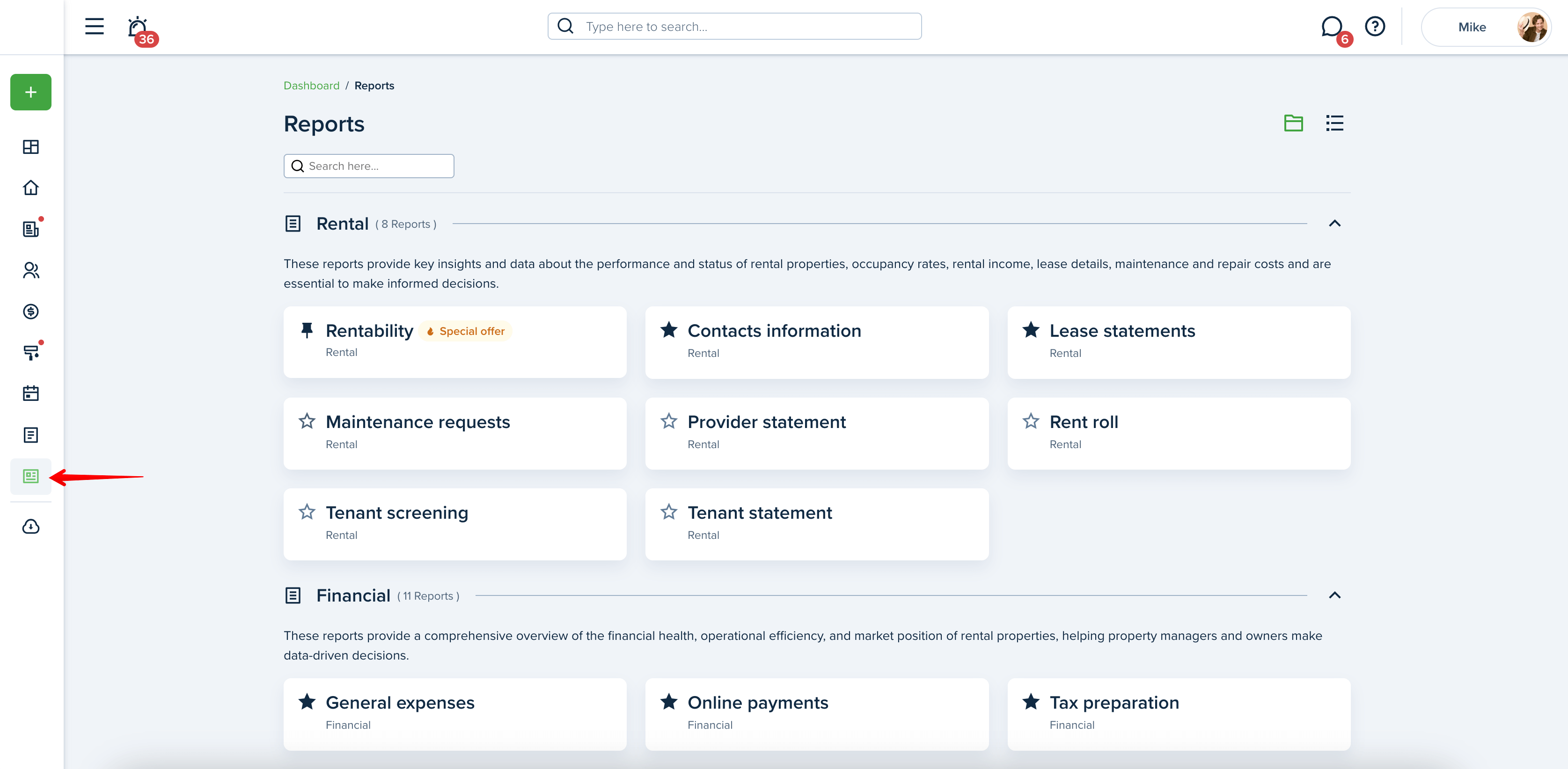
Task: Click the Rental section document icon
Action: coord(293,224)
